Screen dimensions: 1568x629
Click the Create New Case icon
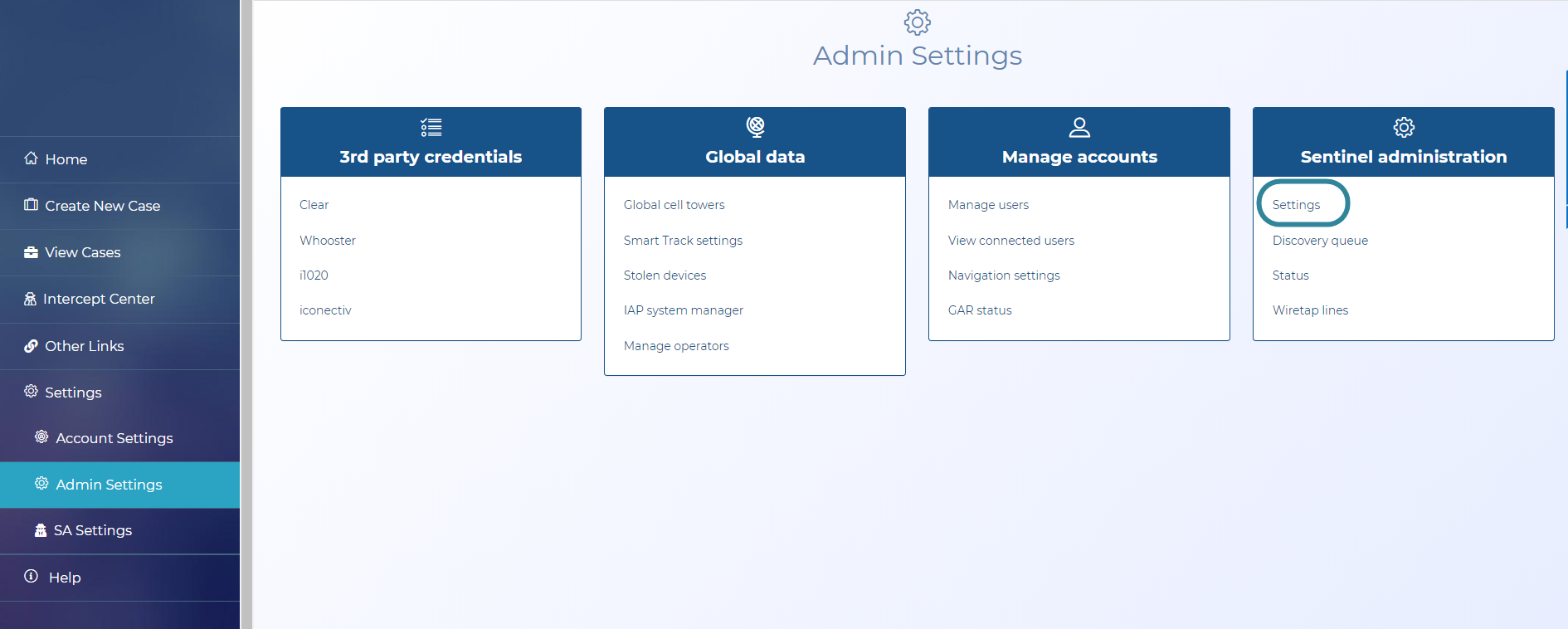pos(31,205)
